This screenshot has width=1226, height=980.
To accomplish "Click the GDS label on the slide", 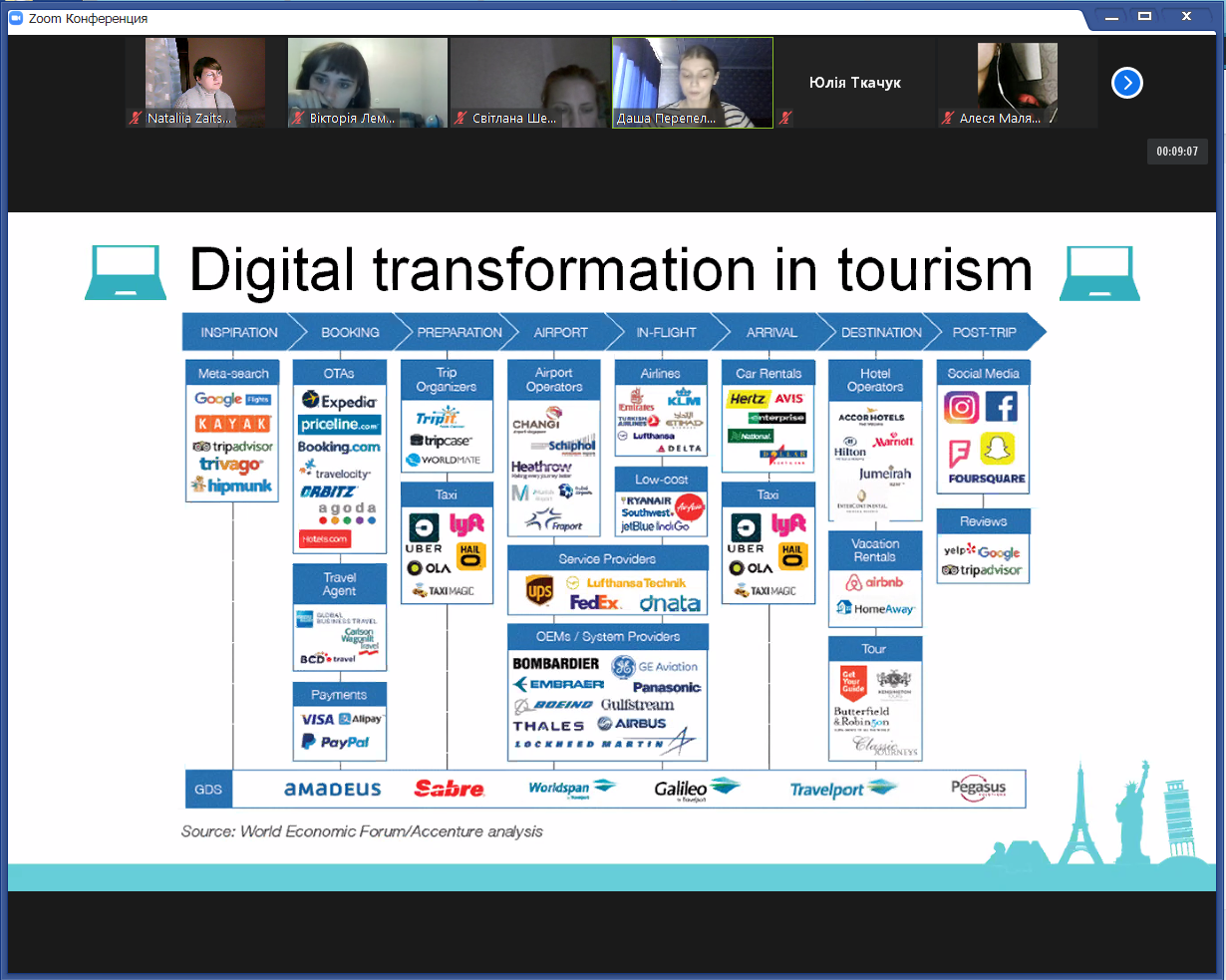I will click(208, 789).
